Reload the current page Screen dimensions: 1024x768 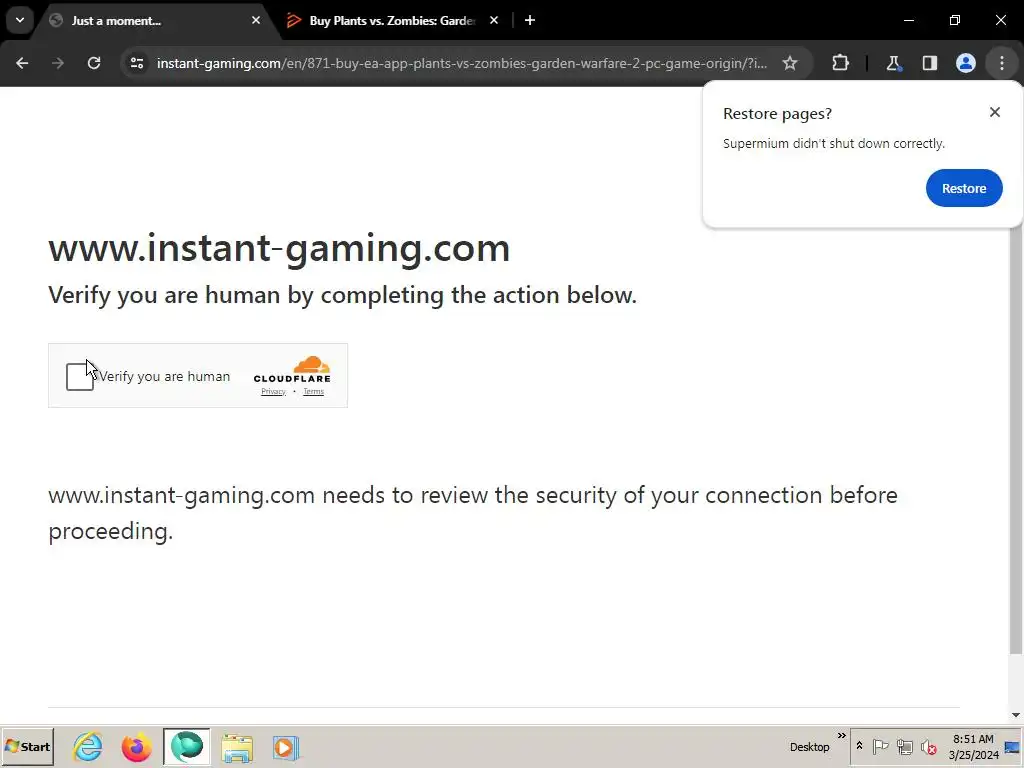tap(94, 63)
